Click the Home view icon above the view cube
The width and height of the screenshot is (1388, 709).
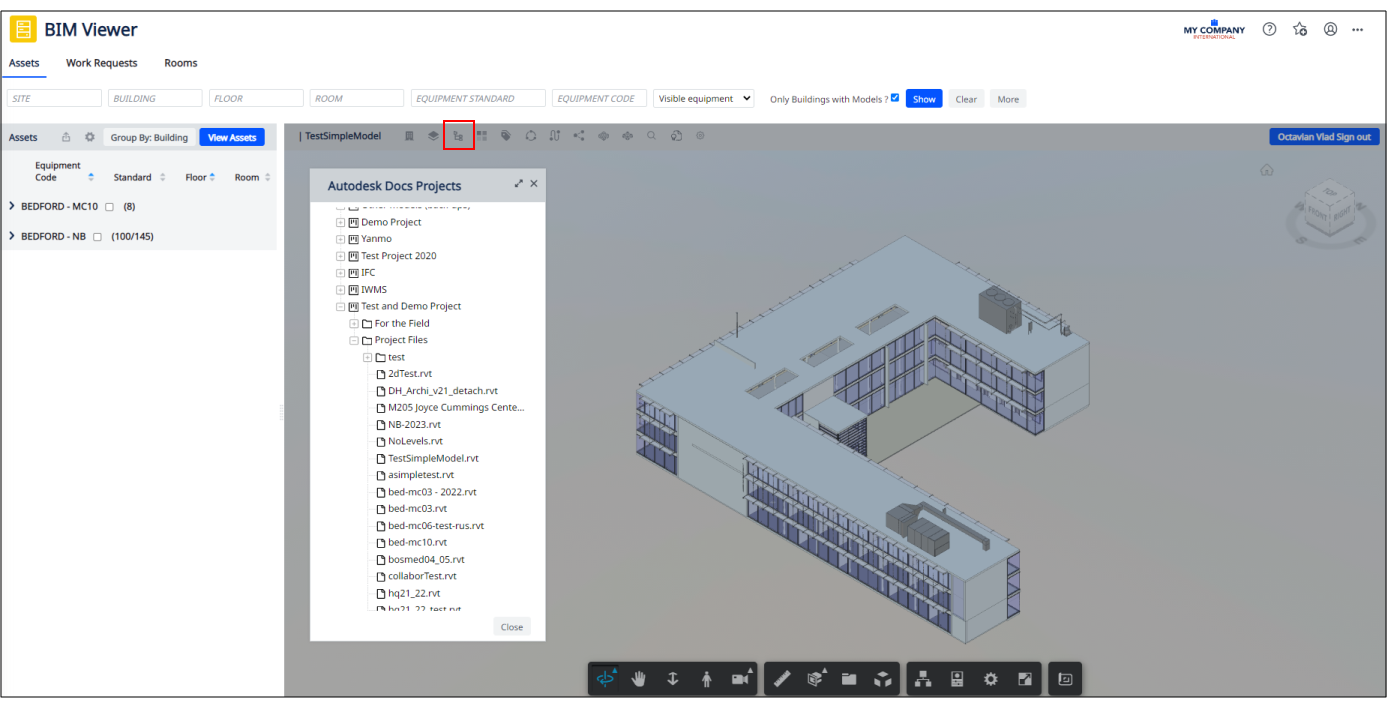point(1267,170)
